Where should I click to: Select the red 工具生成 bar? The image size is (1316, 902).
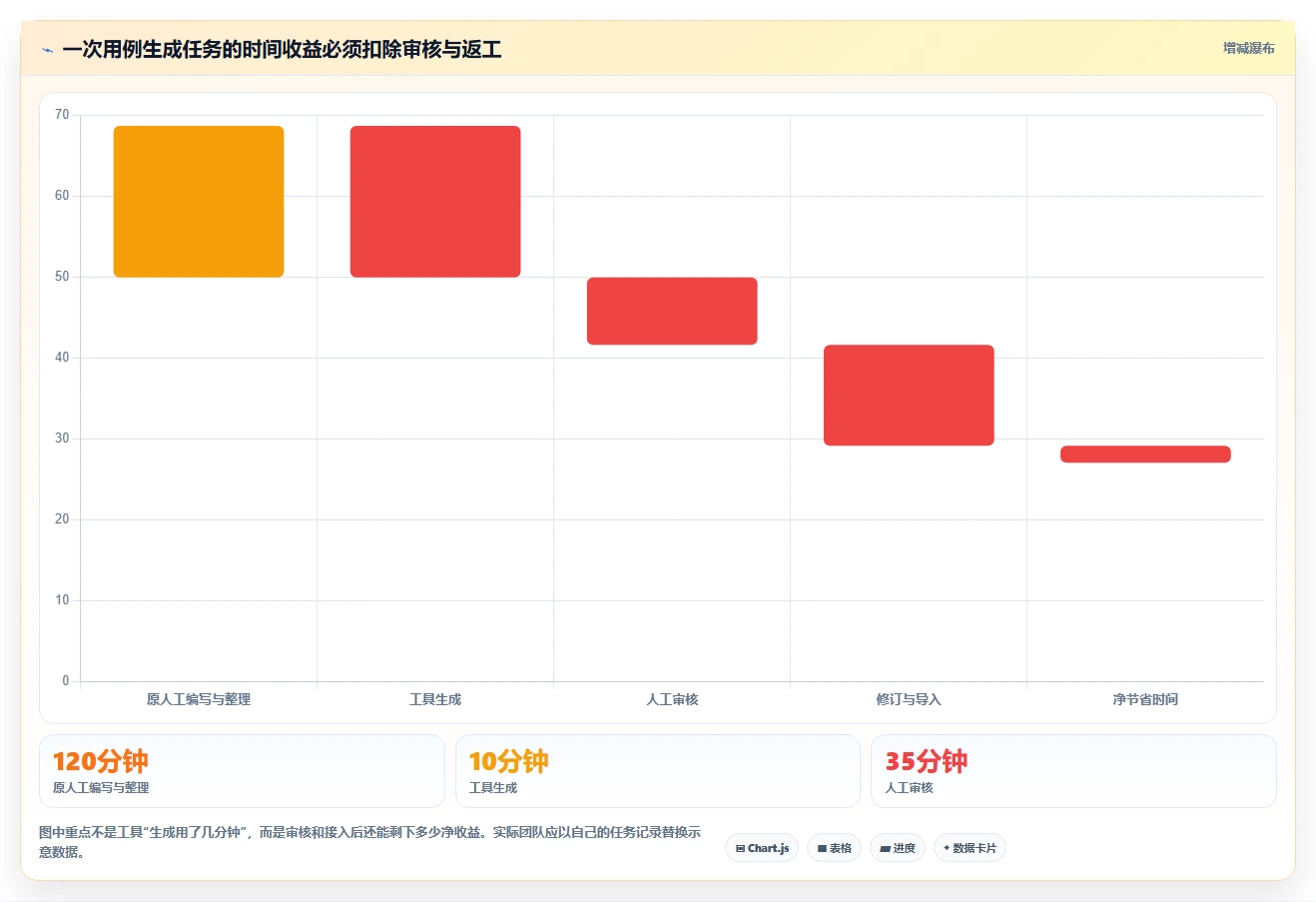[435, 202]
